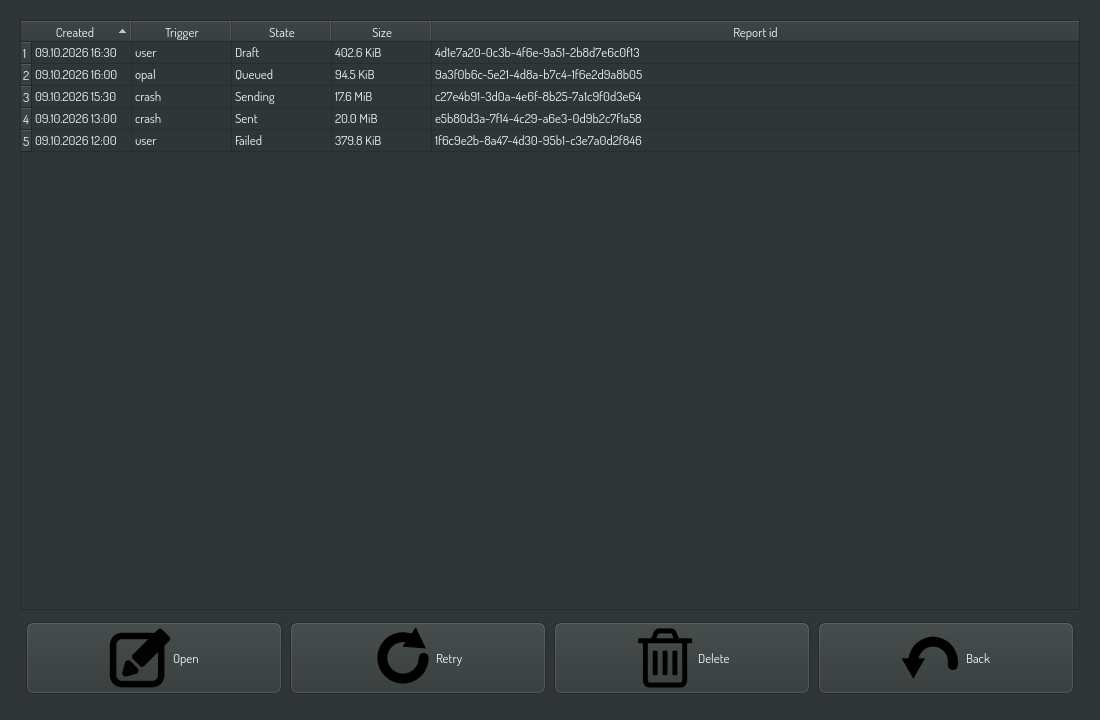The image size is (1100, 720).
Task: Sort by the Created column header label
Action: pos(74,32)
